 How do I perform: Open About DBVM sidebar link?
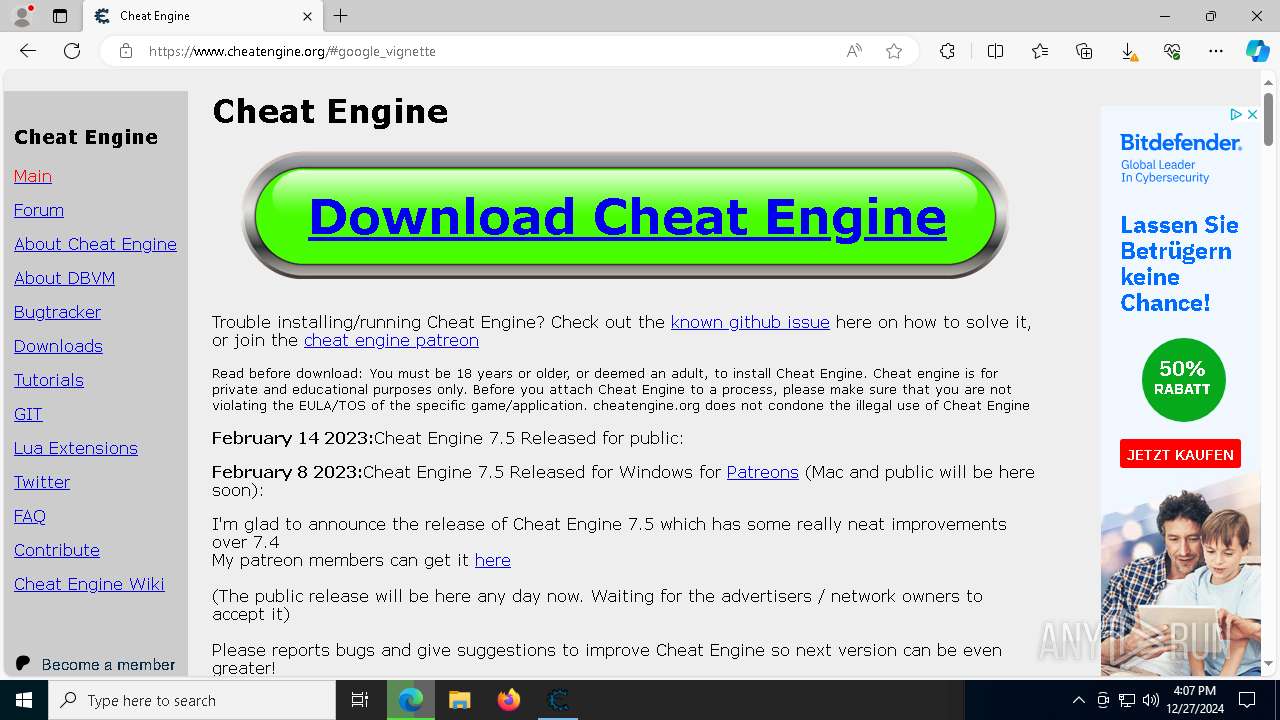64,278
